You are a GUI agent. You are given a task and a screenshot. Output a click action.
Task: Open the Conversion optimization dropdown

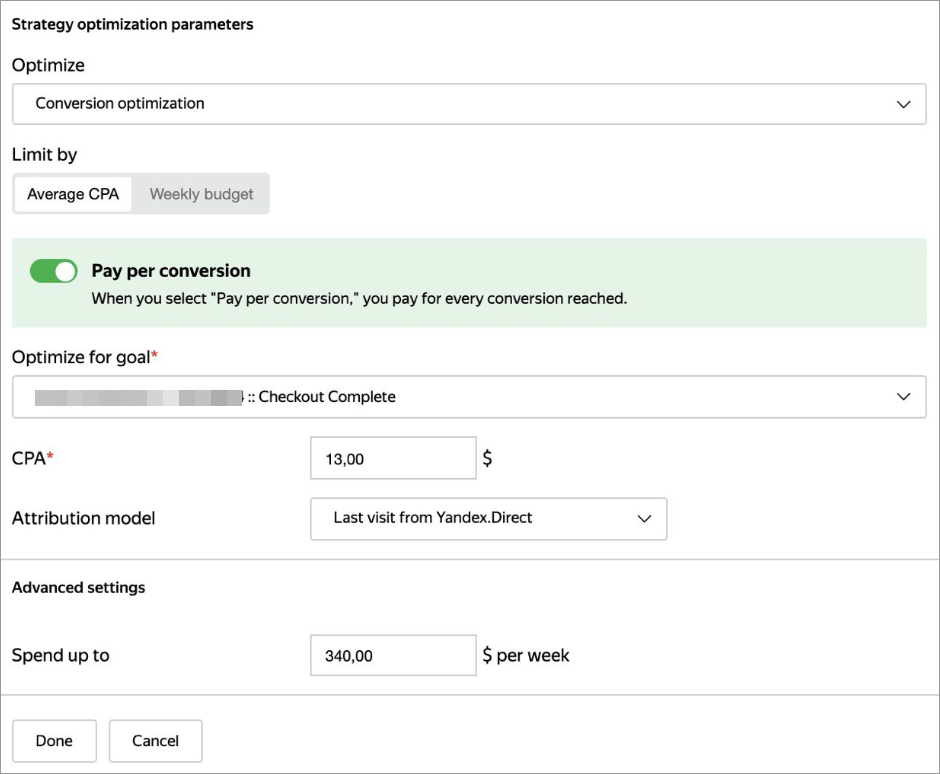tap(468, 104)
